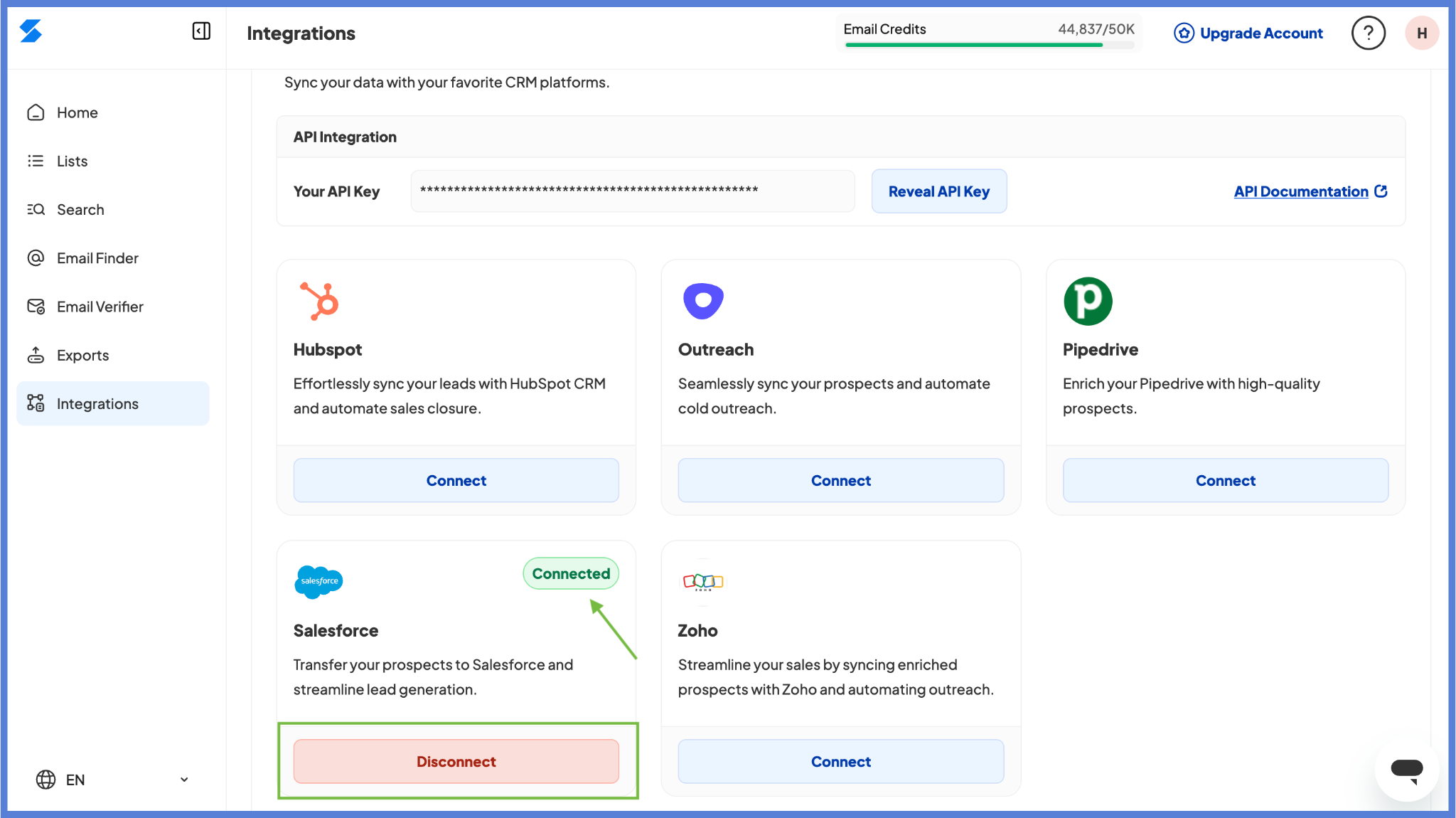The width and height of the screenshot is (1456, 818).
Task: Connect the Pipedrive integration
Action: pyautogui.click(x=1225, y=480)
